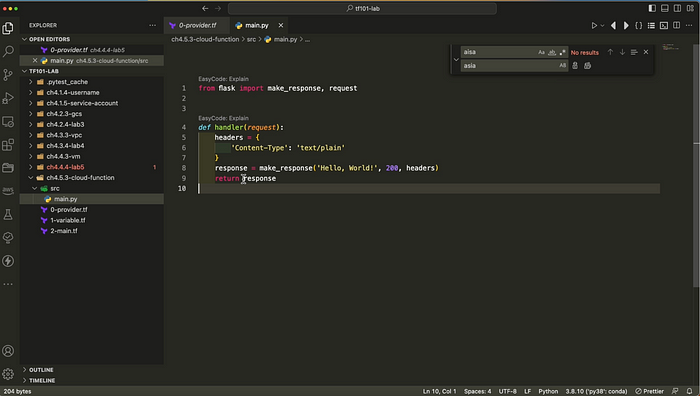Open the Customize Layout button

coord(690,8)
